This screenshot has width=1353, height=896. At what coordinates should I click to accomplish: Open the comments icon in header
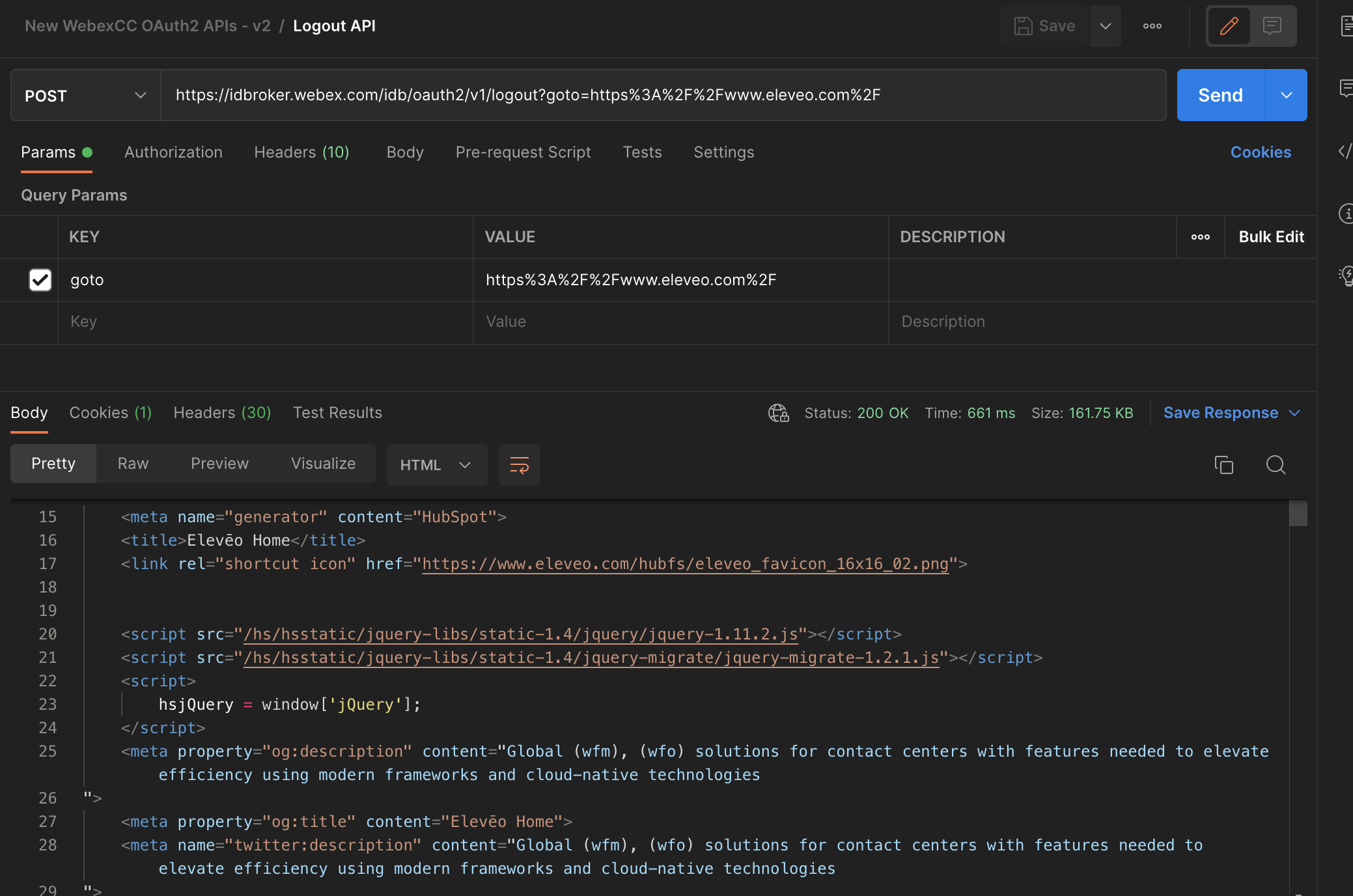click(x=1272, y=26)
